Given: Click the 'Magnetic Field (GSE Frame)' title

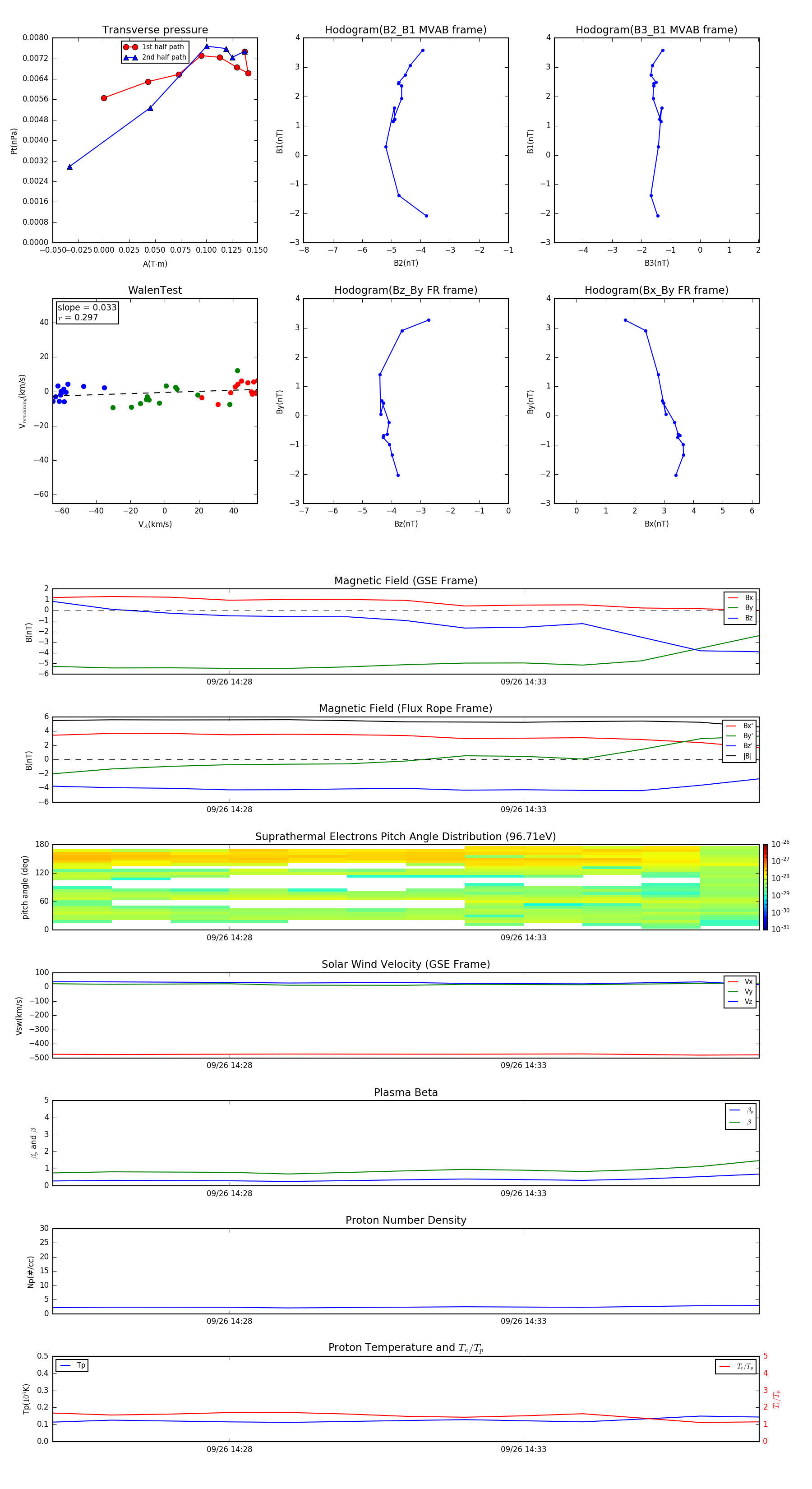Looking at the screenshot, I should [406, 580].
